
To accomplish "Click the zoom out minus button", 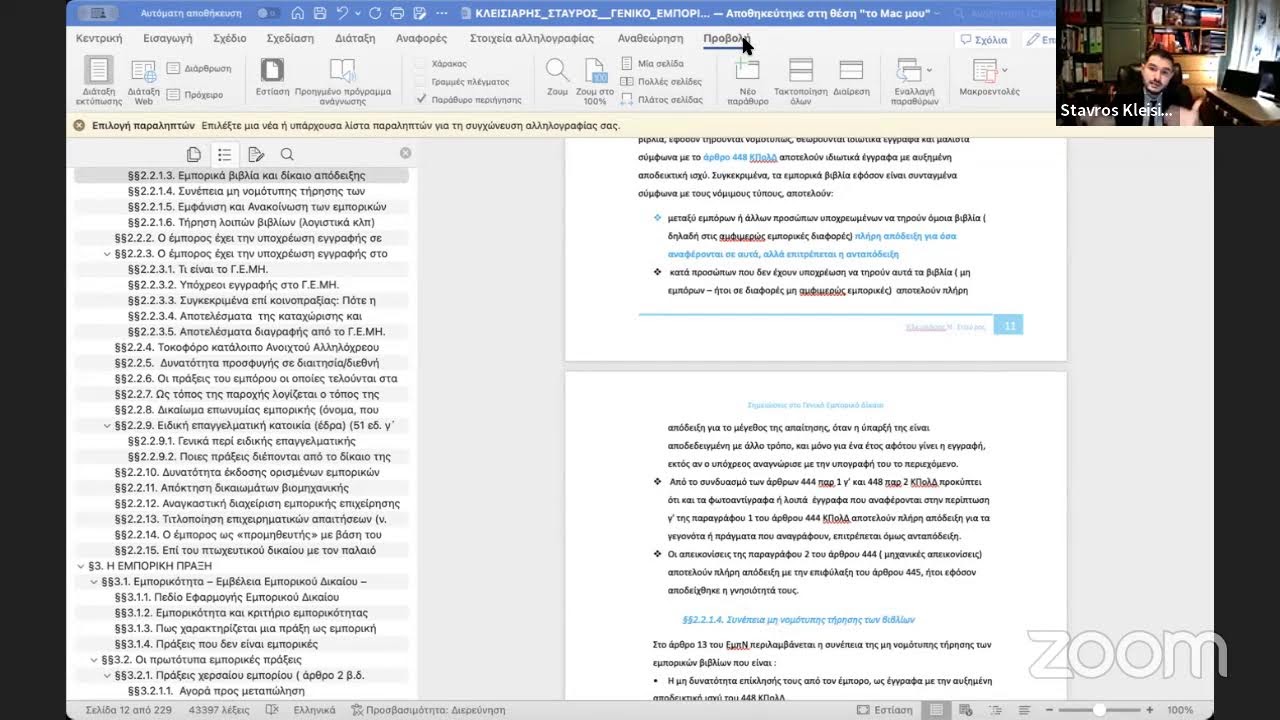I will click(1048, 710).
